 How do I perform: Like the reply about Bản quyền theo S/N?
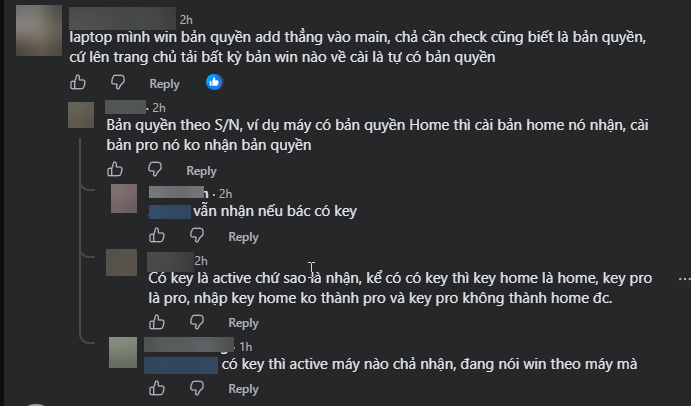[115, 170]
